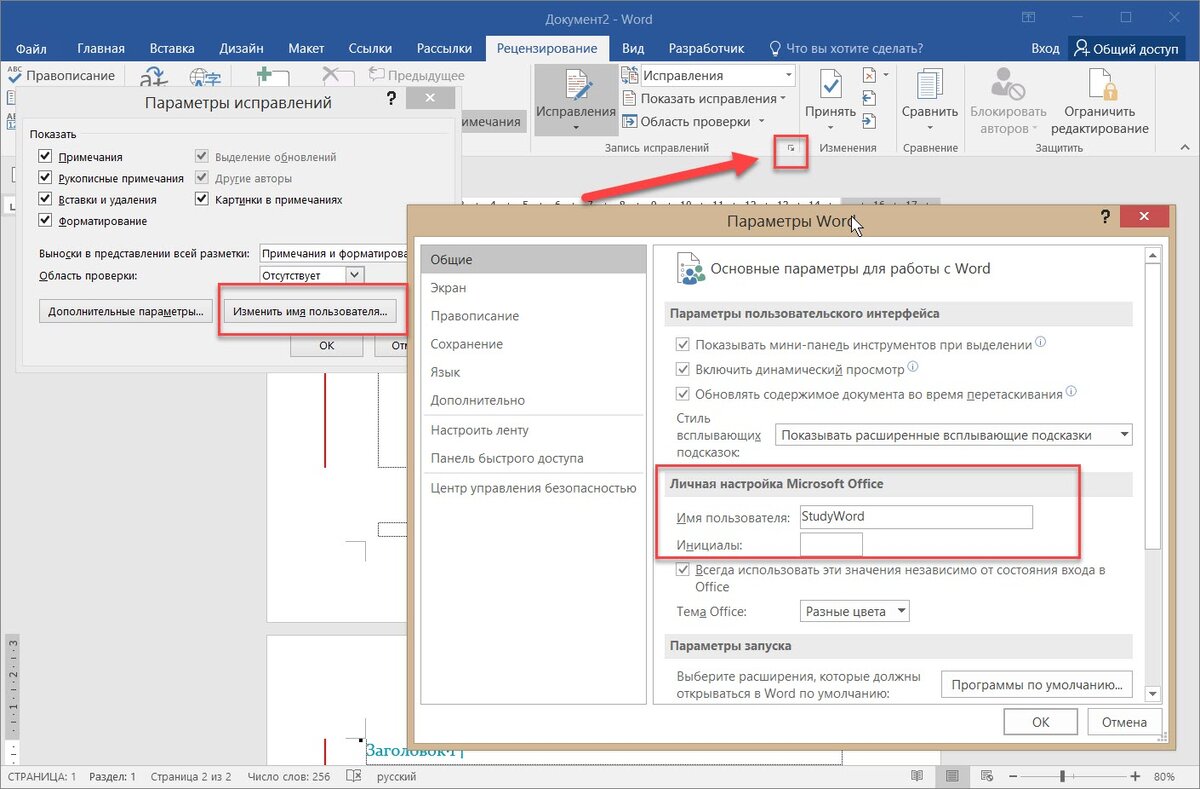Open Область проверки Отсутствует combo box
This screenshot has height=789, width=1200.
click(x=311, y=275)
